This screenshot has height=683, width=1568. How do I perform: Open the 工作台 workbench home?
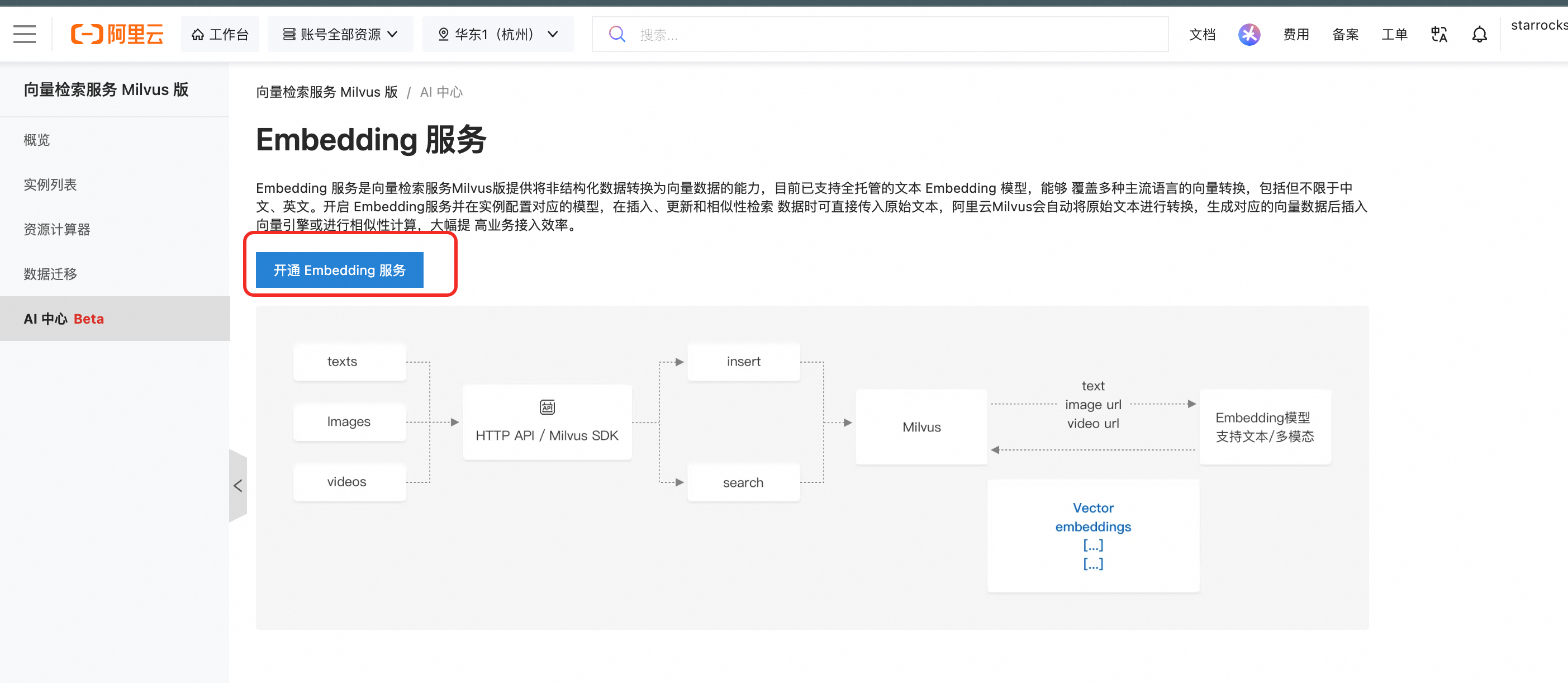click(x=220, y=34)
